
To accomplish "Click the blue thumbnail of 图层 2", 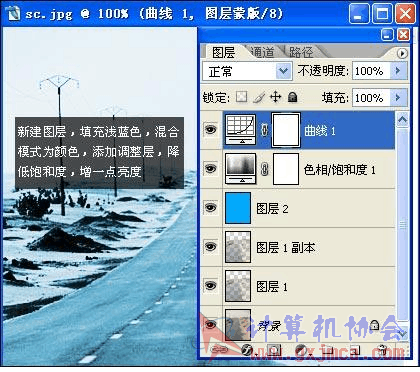I will [238, 208].
